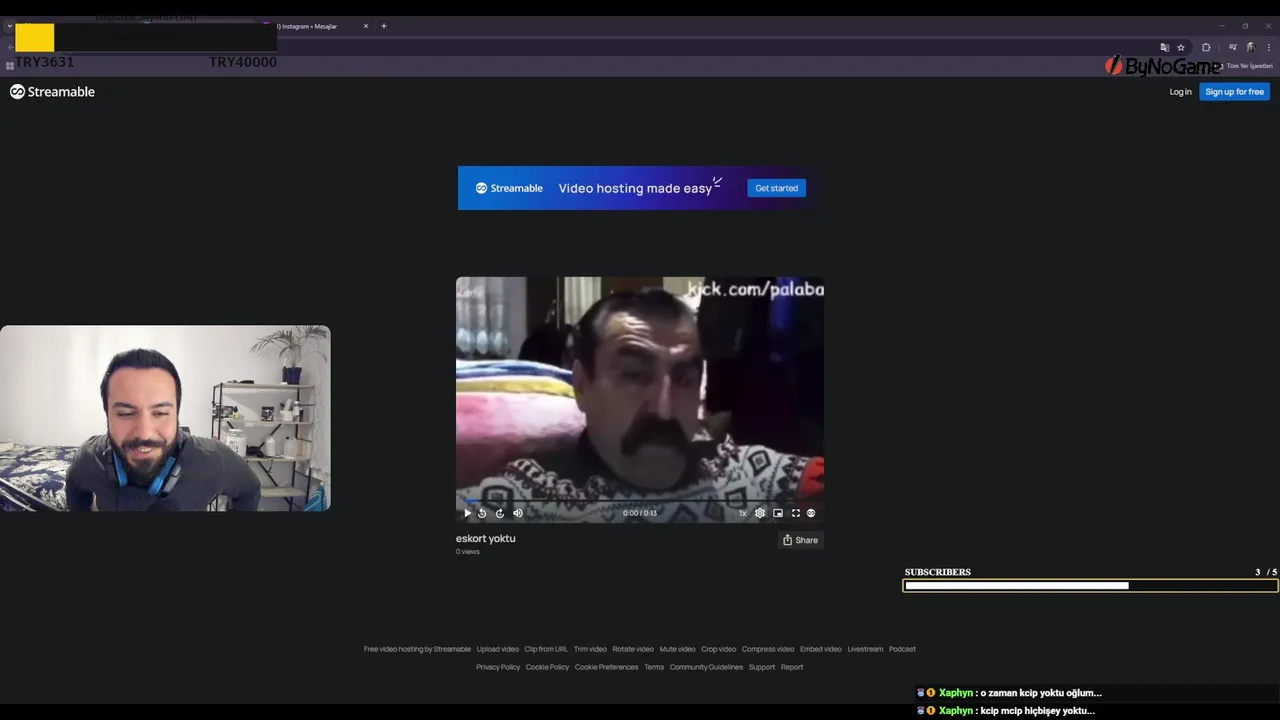
Task: Click the translate page icon in address bar
Action: tap(1165, 47)
